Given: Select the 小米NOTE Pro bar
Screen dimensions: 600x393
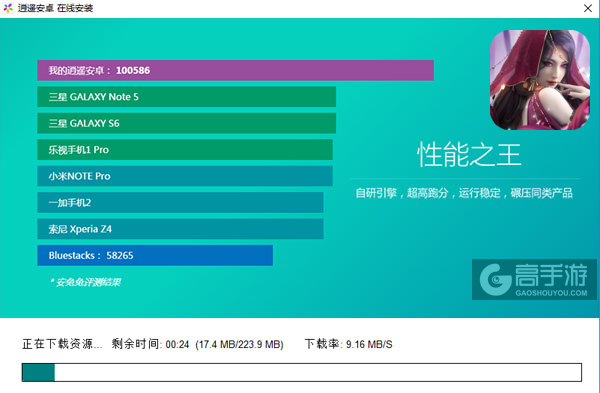Looking at the screenshot, I should pos(185,176).
